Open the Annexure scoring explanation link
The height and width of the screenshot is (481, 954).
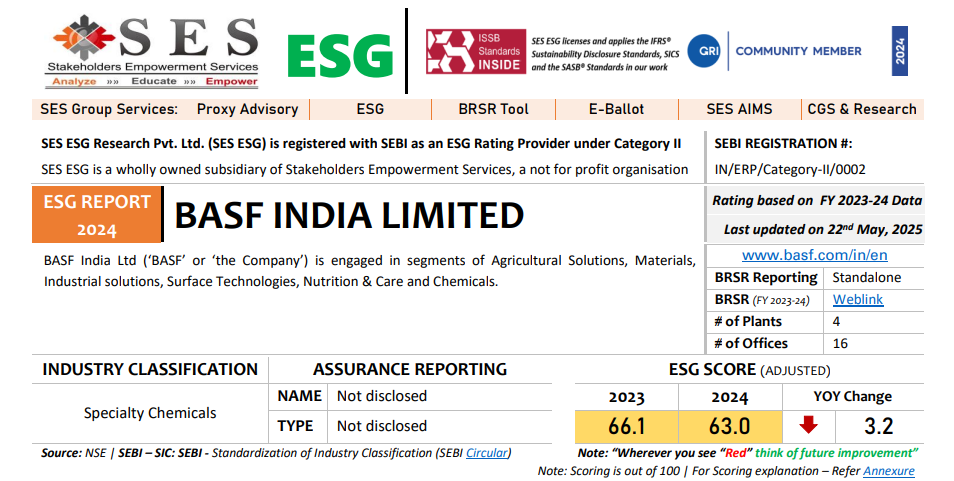point(889,471)
